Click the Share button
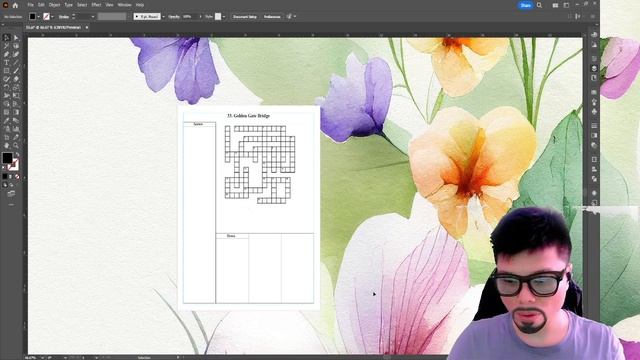 [526, 5]
